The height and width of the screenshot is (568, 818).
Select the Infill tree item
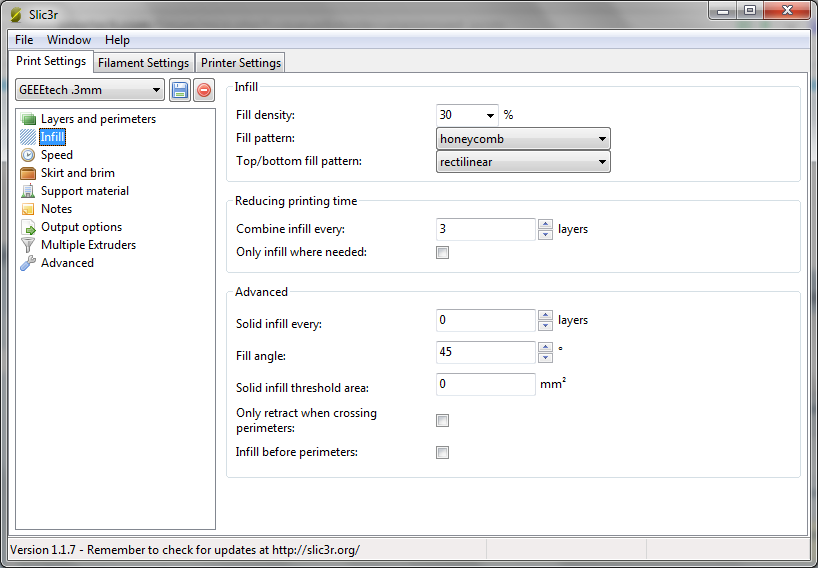(x=53, y=137)
